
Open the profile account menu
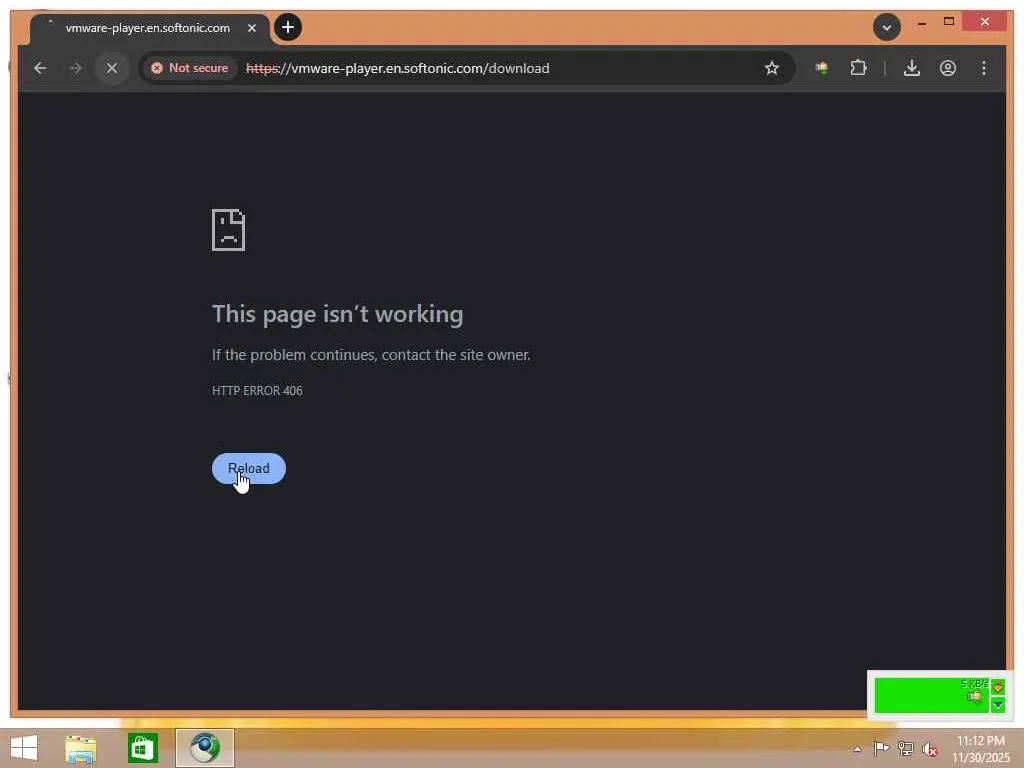click(x=948, y=68)
